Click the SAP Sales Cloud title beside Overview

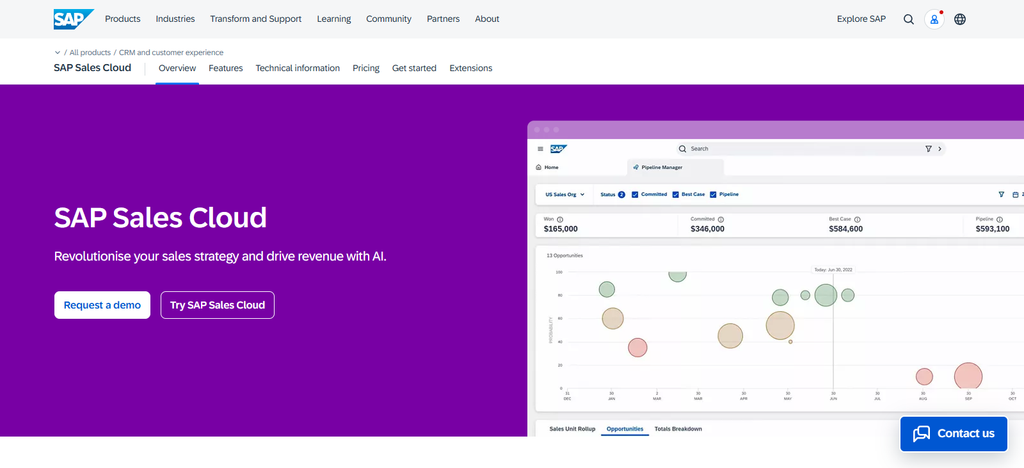click(x=92, y=68)
